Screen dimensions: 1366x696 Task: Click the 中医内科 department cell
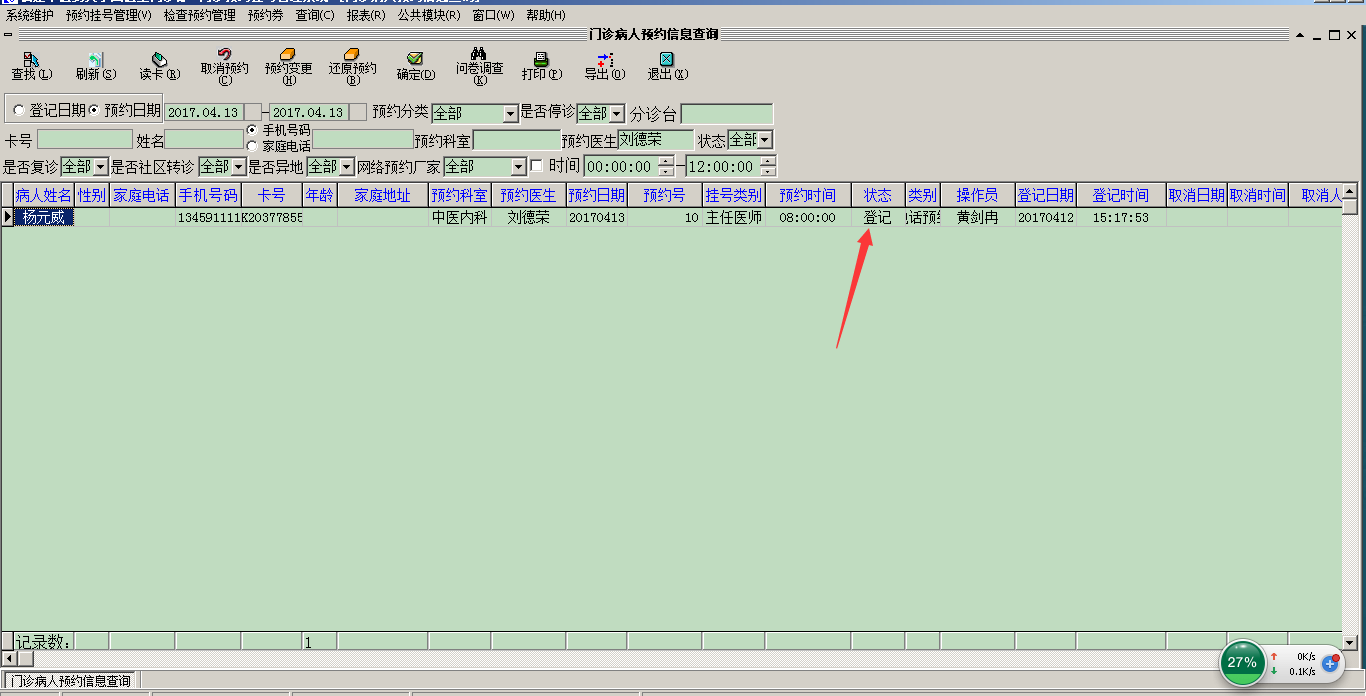[x=459, y=217]
